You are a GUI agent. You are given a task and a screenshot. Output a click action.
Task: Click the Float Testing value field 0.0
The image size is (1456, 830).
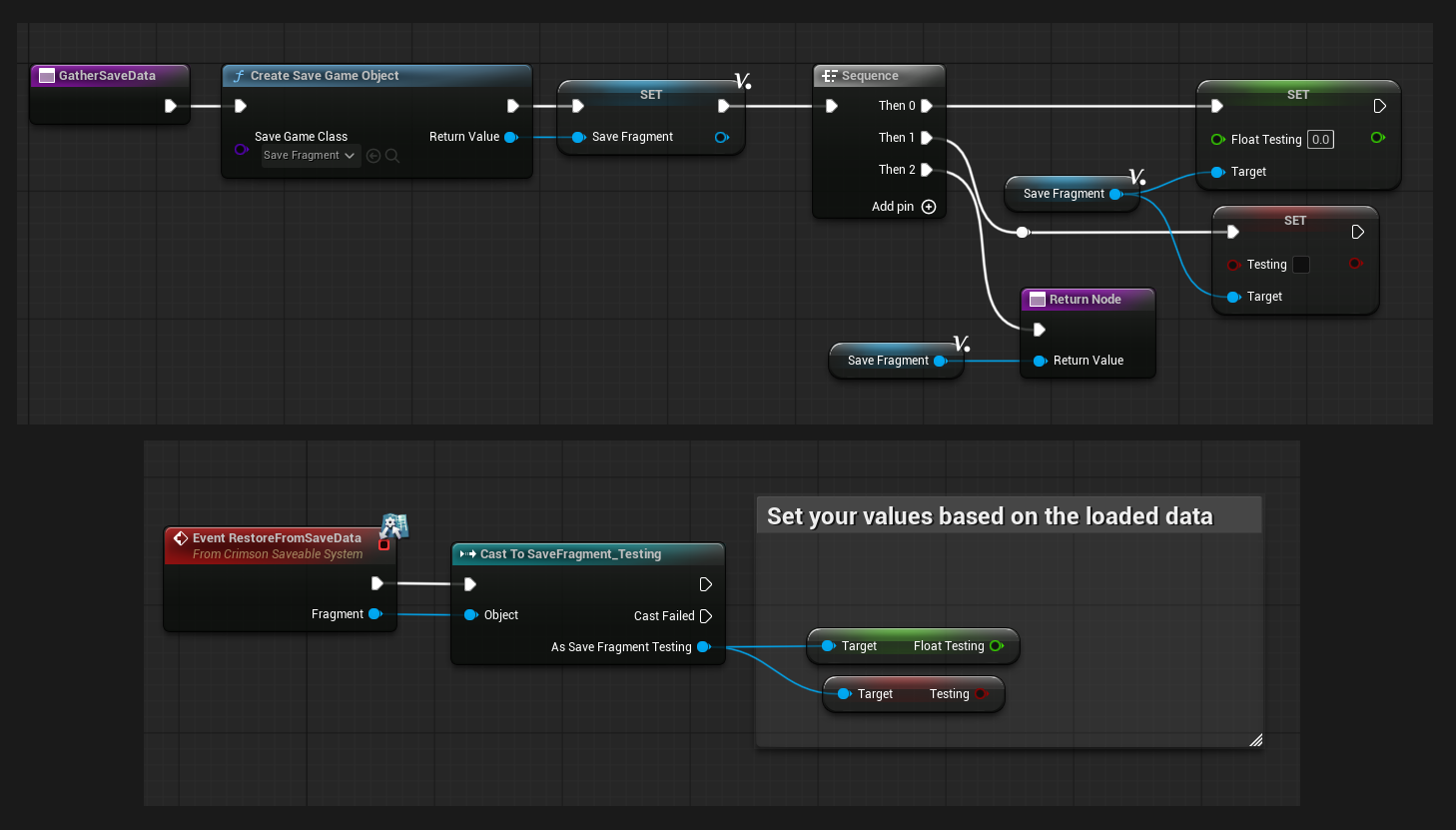point(1321,140)
